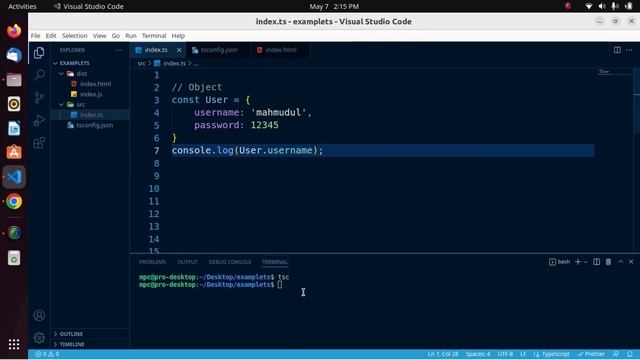Launch Google Chrome from the dock

14,201
